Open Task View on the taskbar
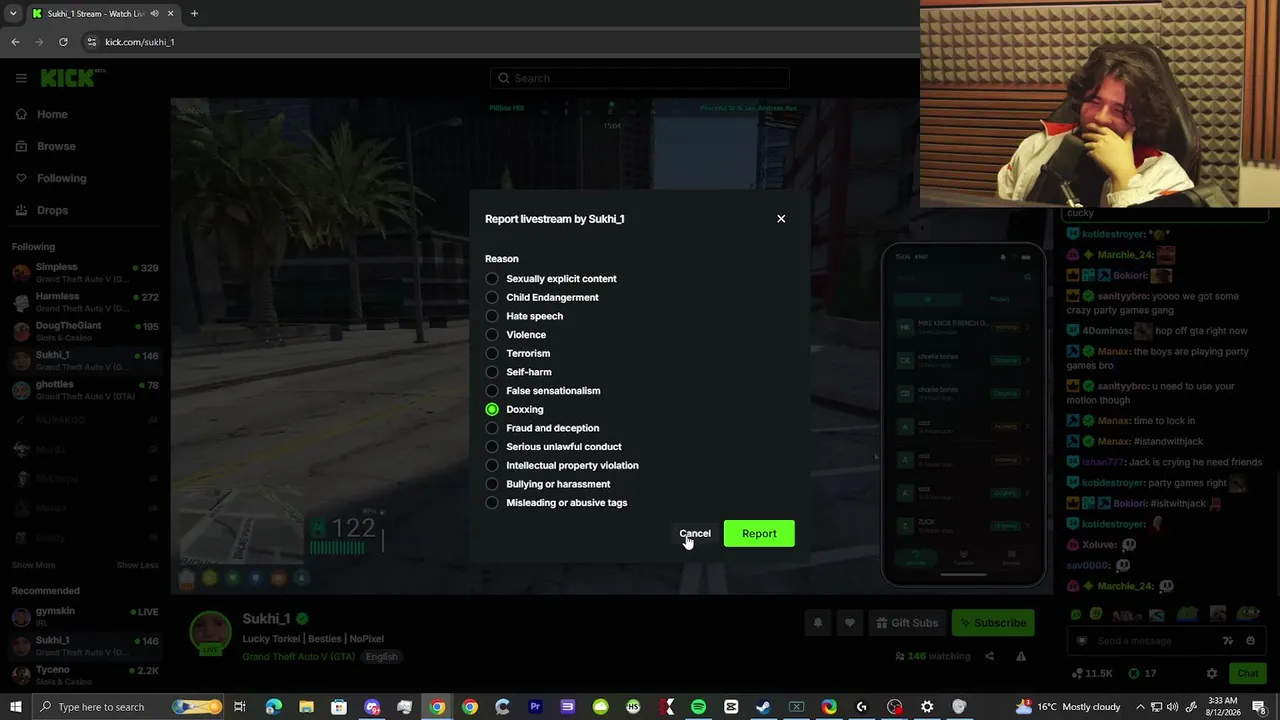Screen dimensions: 1280x720 click(240, 707)
